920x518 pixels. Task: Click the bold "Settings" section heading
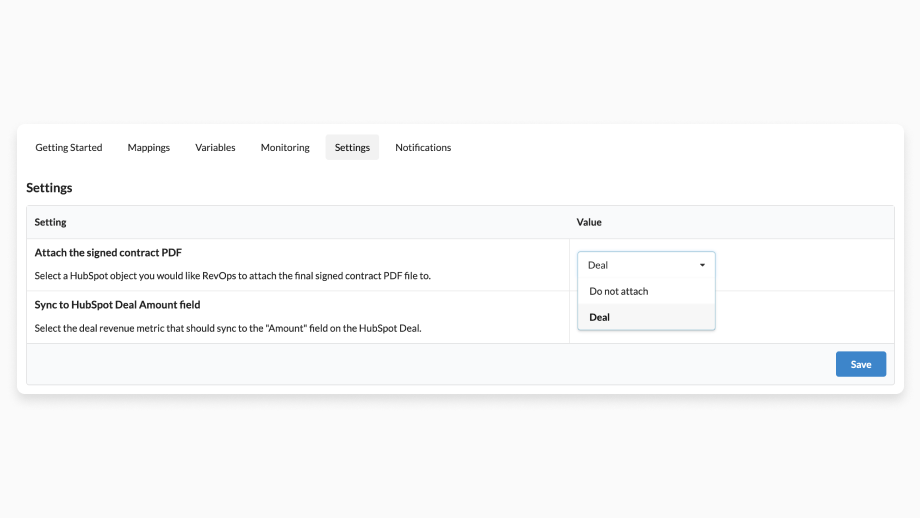point(49,188)
